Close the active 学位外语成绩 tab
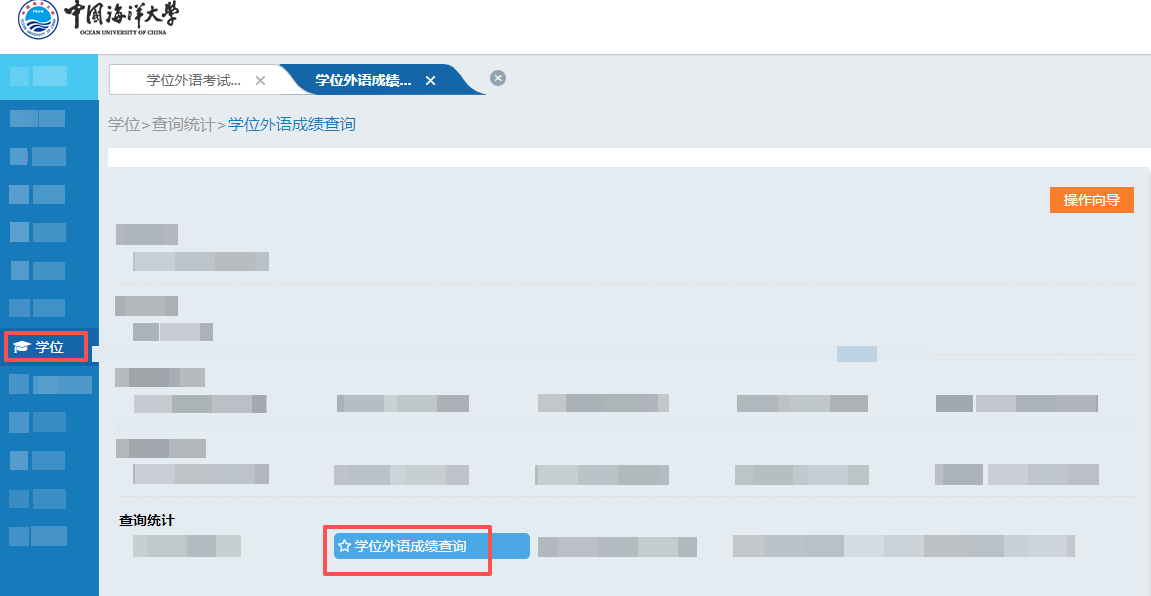Viewport: 1151px width, 596px height. 431,81
